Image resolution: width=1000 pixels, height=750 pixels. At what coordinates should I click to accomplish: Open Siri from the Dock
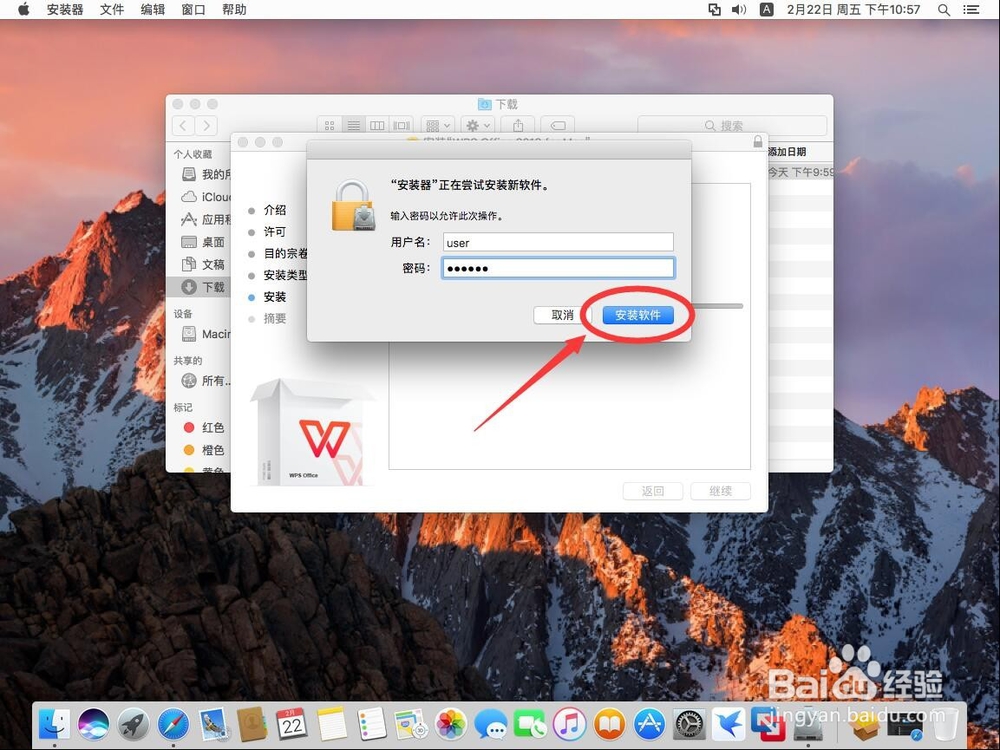(94, 724)
